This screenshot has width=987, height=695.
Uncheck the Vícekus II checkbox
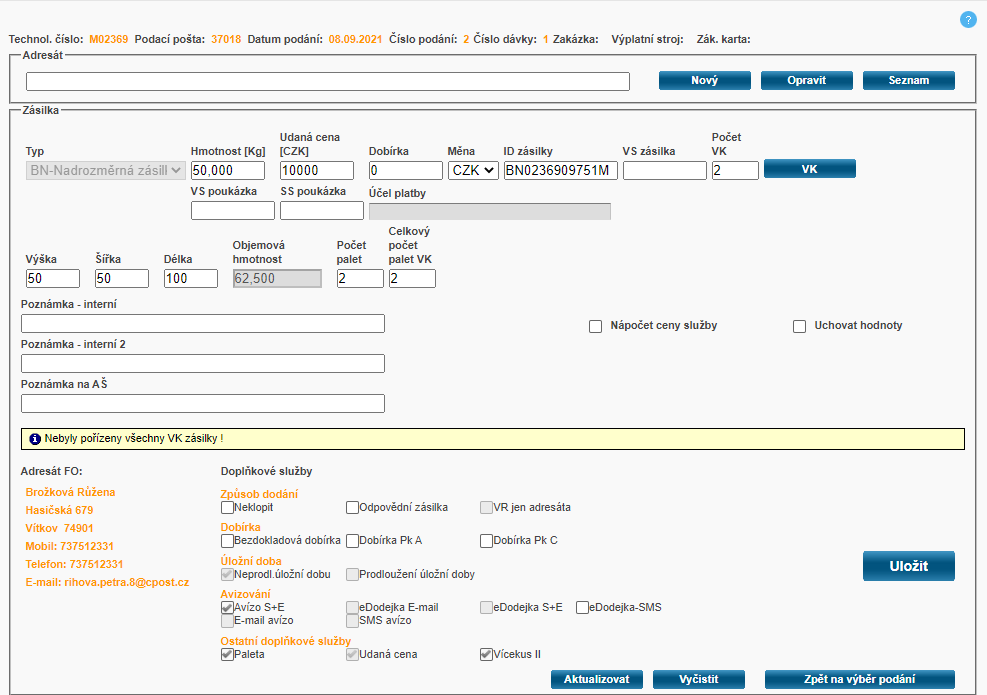486,655
